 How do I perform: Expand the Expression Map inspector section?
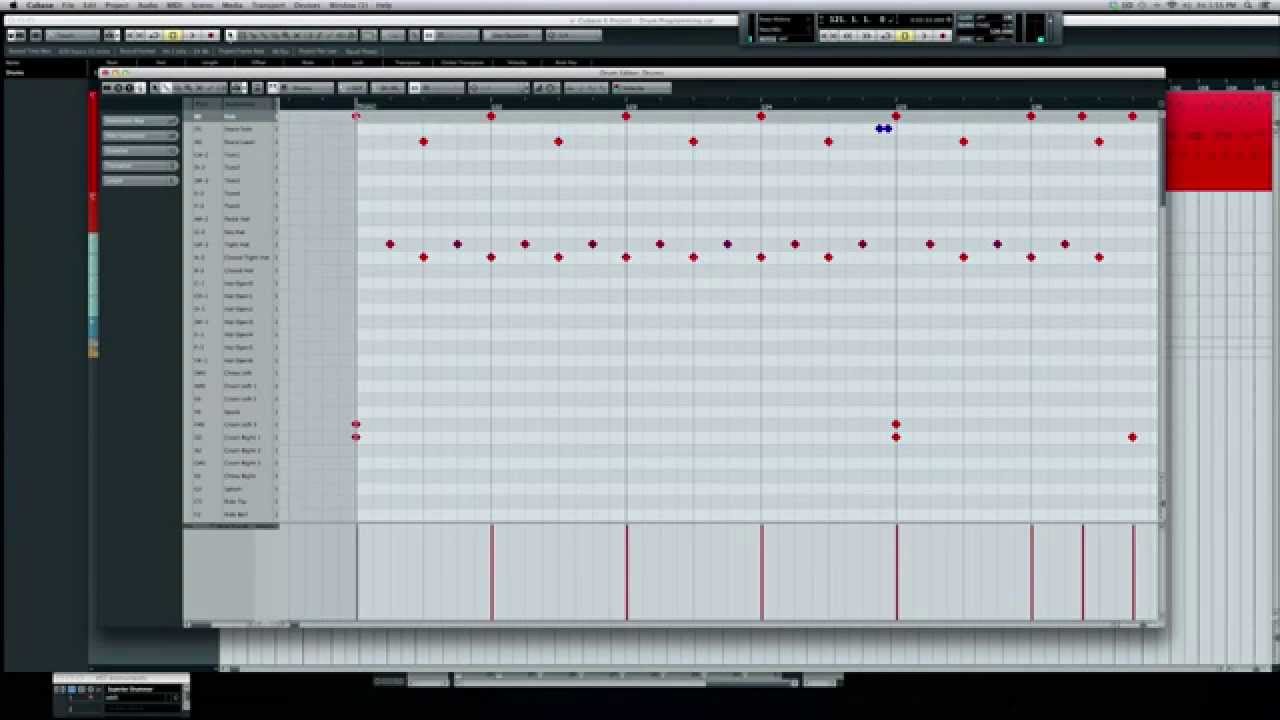pos(140,120)
